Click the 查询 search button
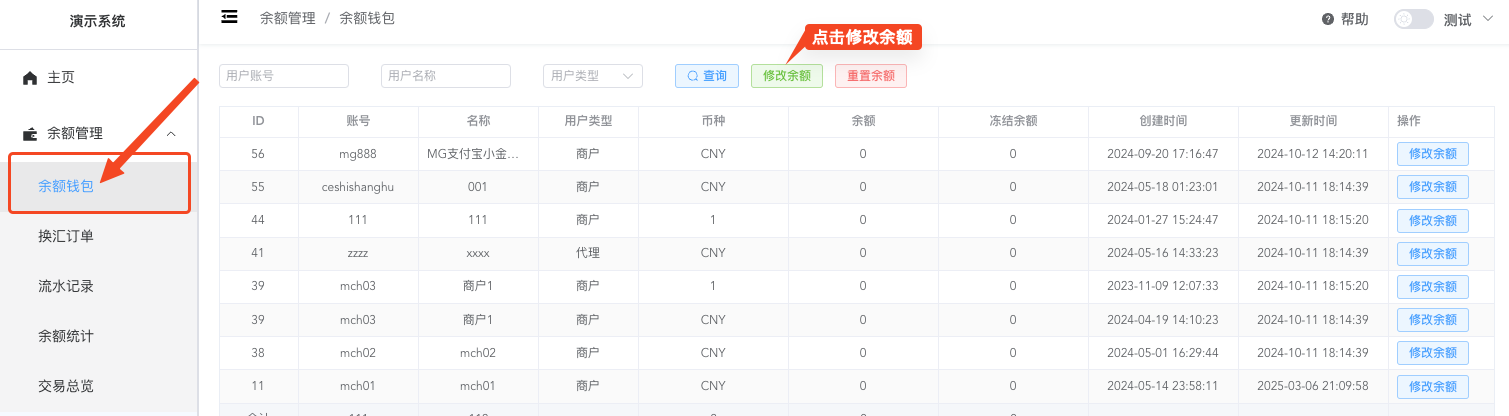The image size is (1509, 416). pyautogui.click(x=707, y=76)
